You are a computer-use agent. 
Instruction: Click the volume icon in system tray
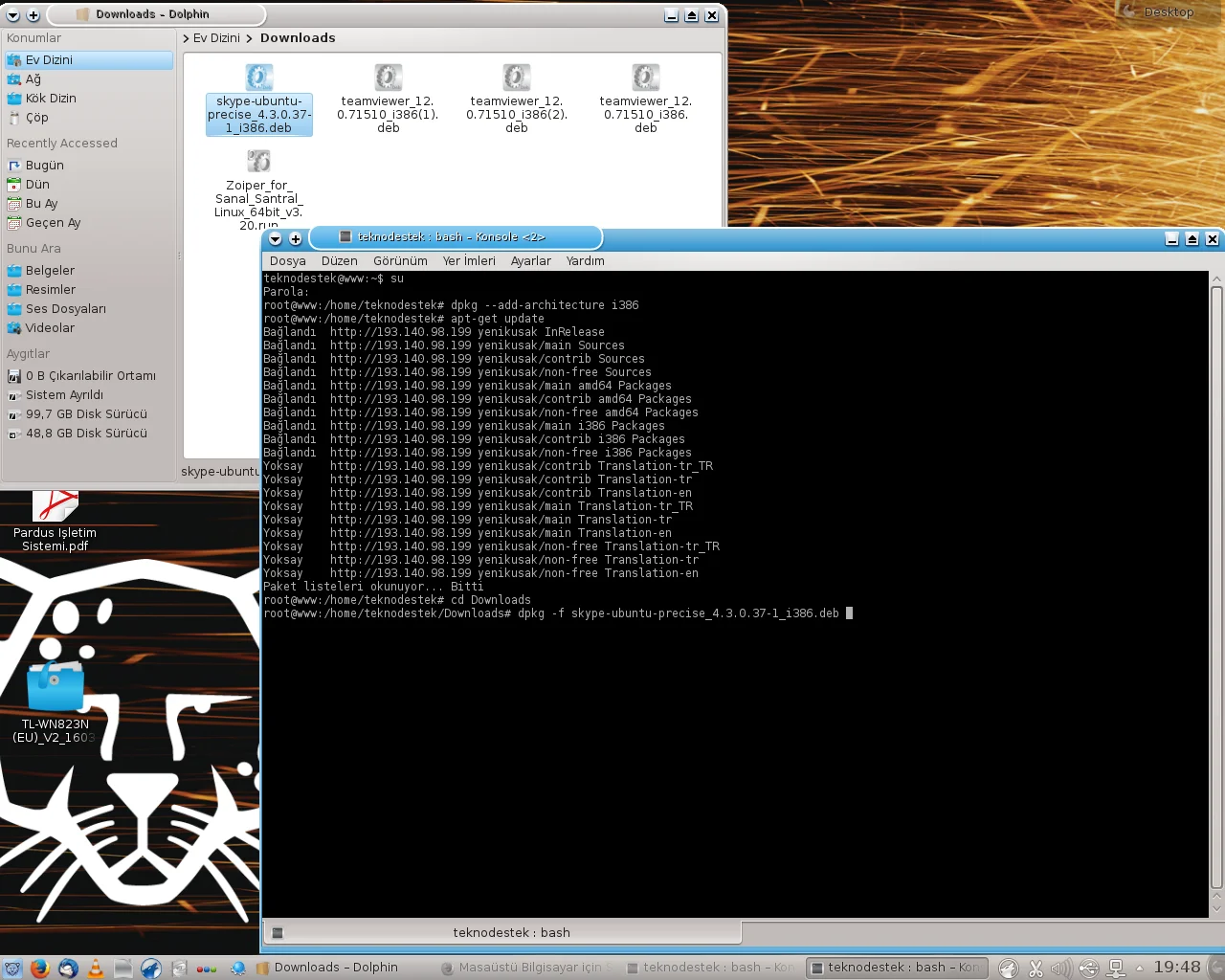(x=1061, y=968)
